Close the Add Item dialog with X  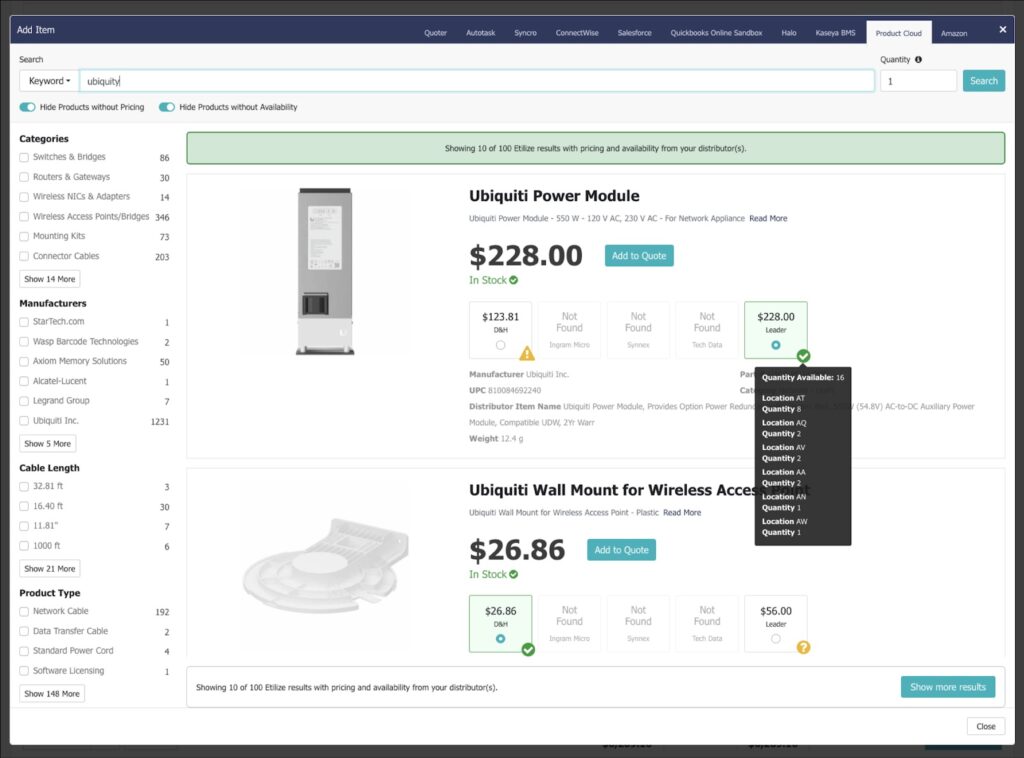(1003, 29)
